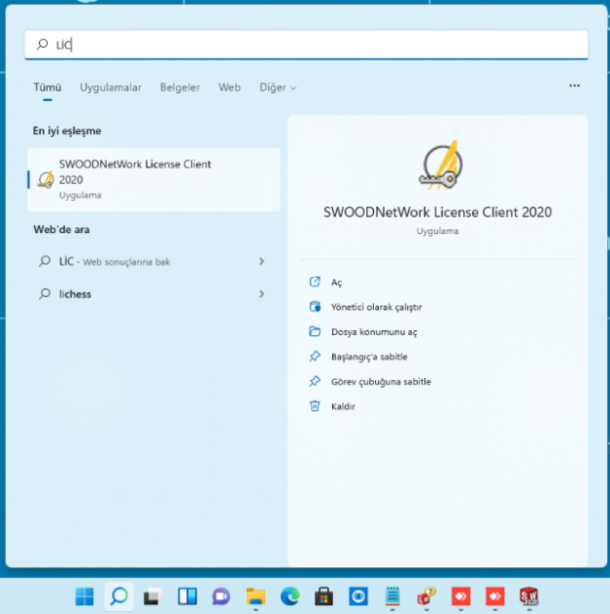The image size is (610, 614).
Task: Switch to the Uygulamalar tab
Action: 111,87
